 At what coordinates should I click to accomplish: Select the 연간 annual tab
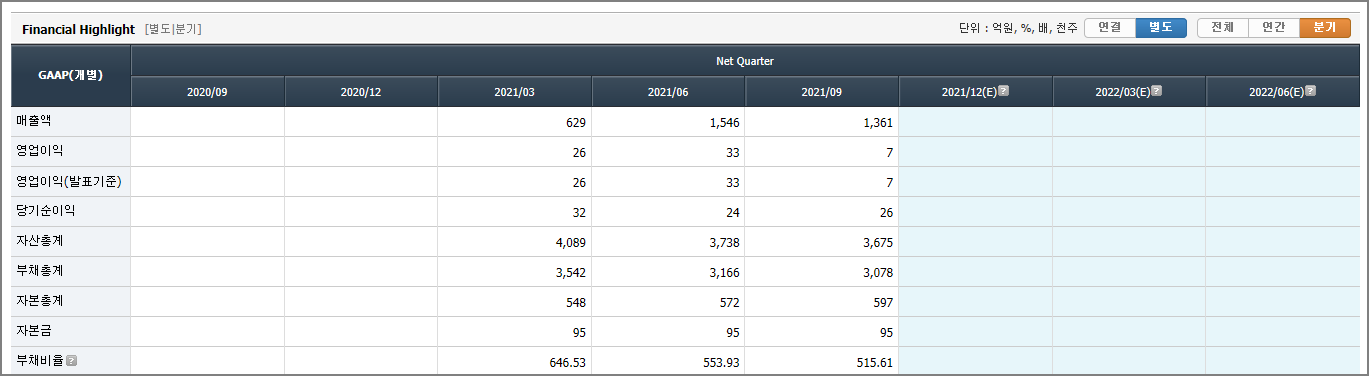point(1273,28)
